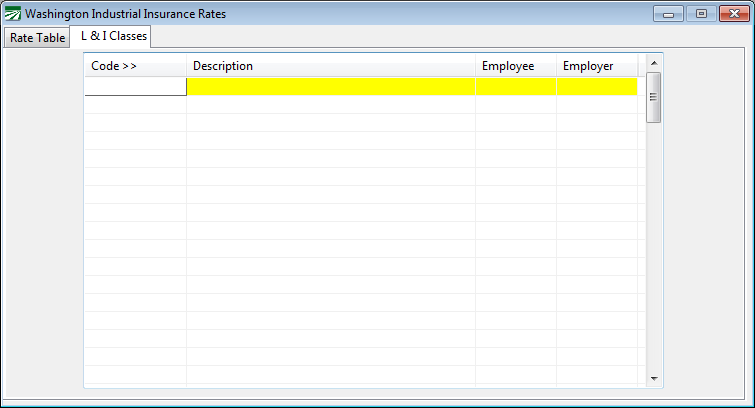Click the Code >> column header
This screenshot has width=755, height=408.
click(x=136, y=66)
